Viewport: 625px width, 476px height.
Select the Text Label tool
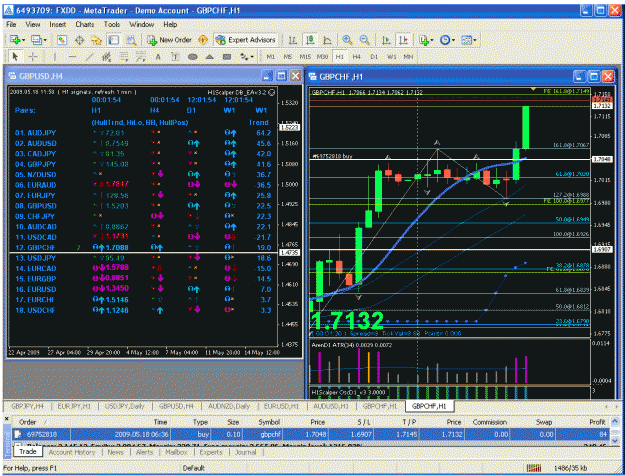[x=175, y=57]
